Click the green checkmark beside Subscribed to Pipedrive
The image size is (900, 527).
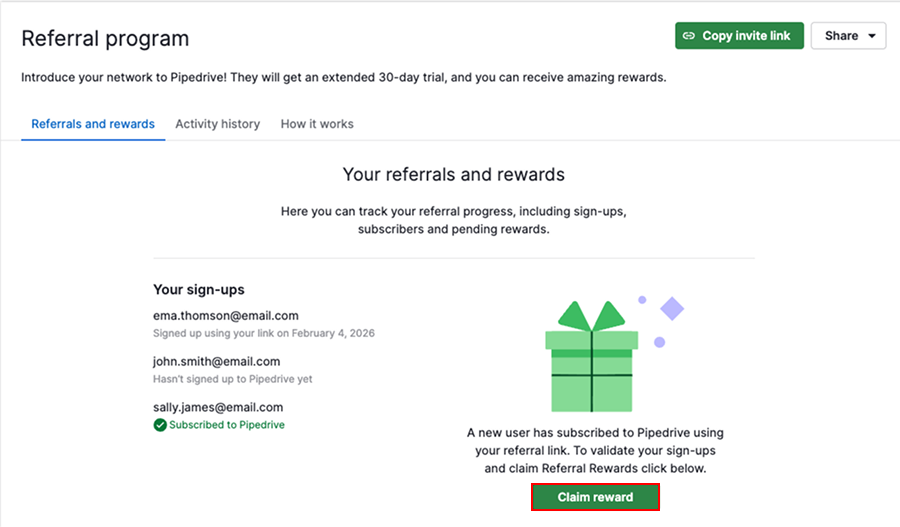coord(160,425)
